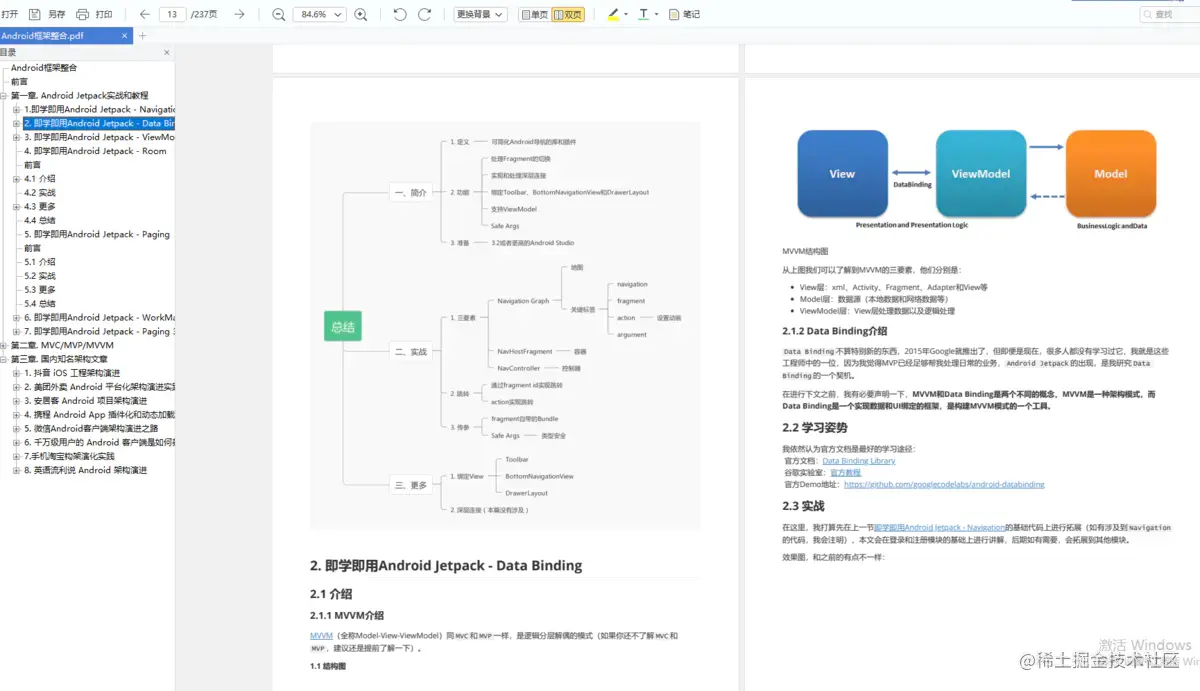Expand the 4.3 更多 outline node
1200x691 pixels.
[16, 207]
